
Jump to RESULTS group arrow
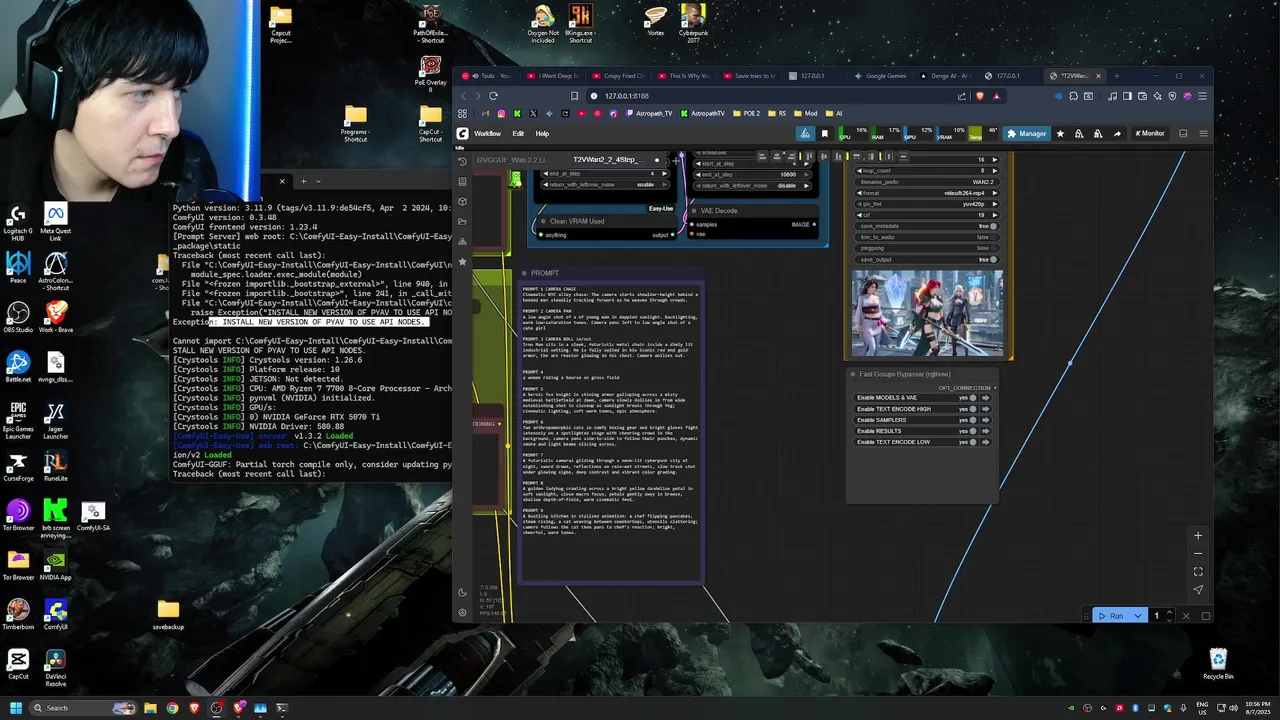[986, 431]
